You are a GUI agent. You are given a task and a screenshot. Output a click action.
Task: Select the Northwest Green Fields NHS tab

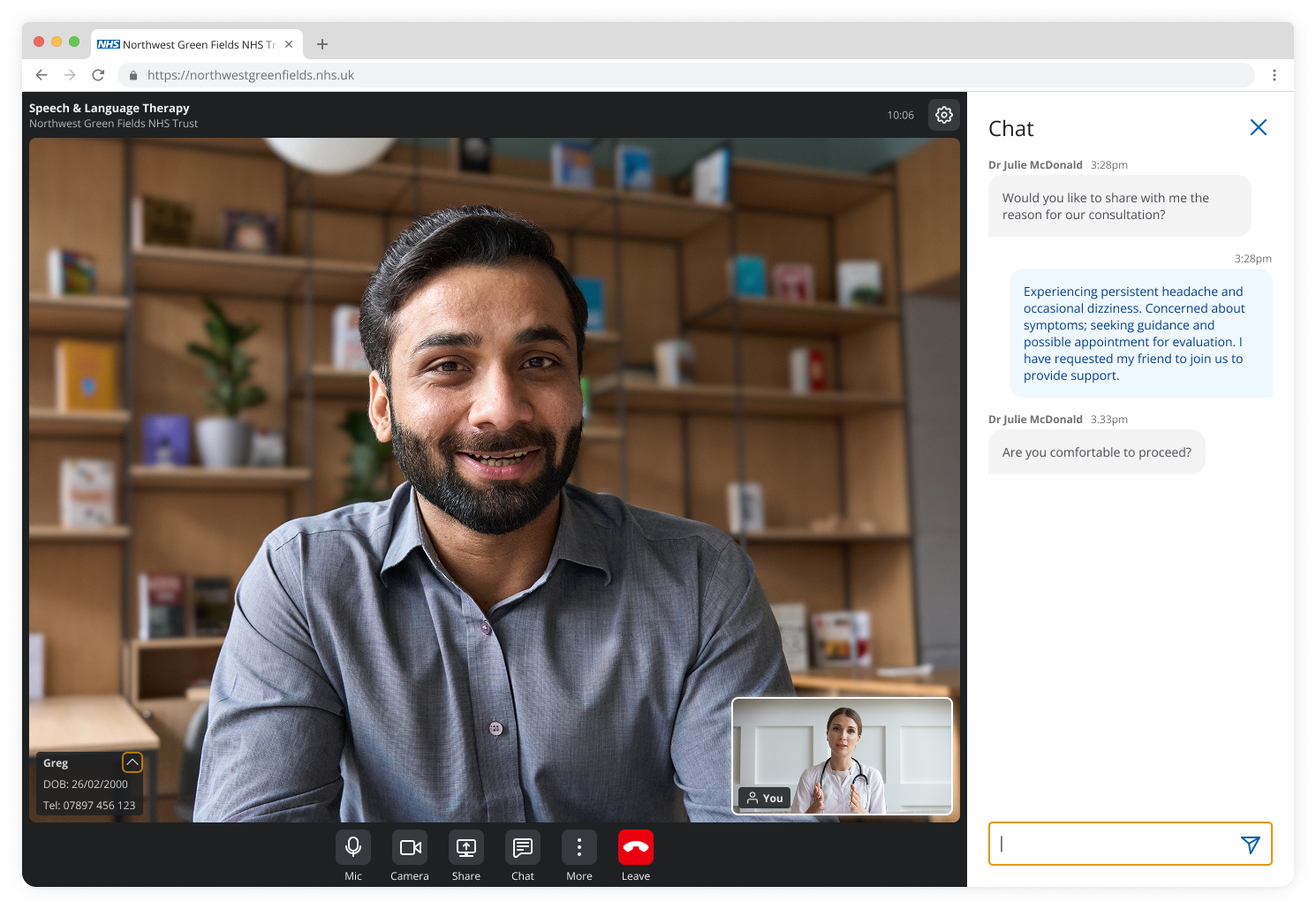(x=197, y=44)
